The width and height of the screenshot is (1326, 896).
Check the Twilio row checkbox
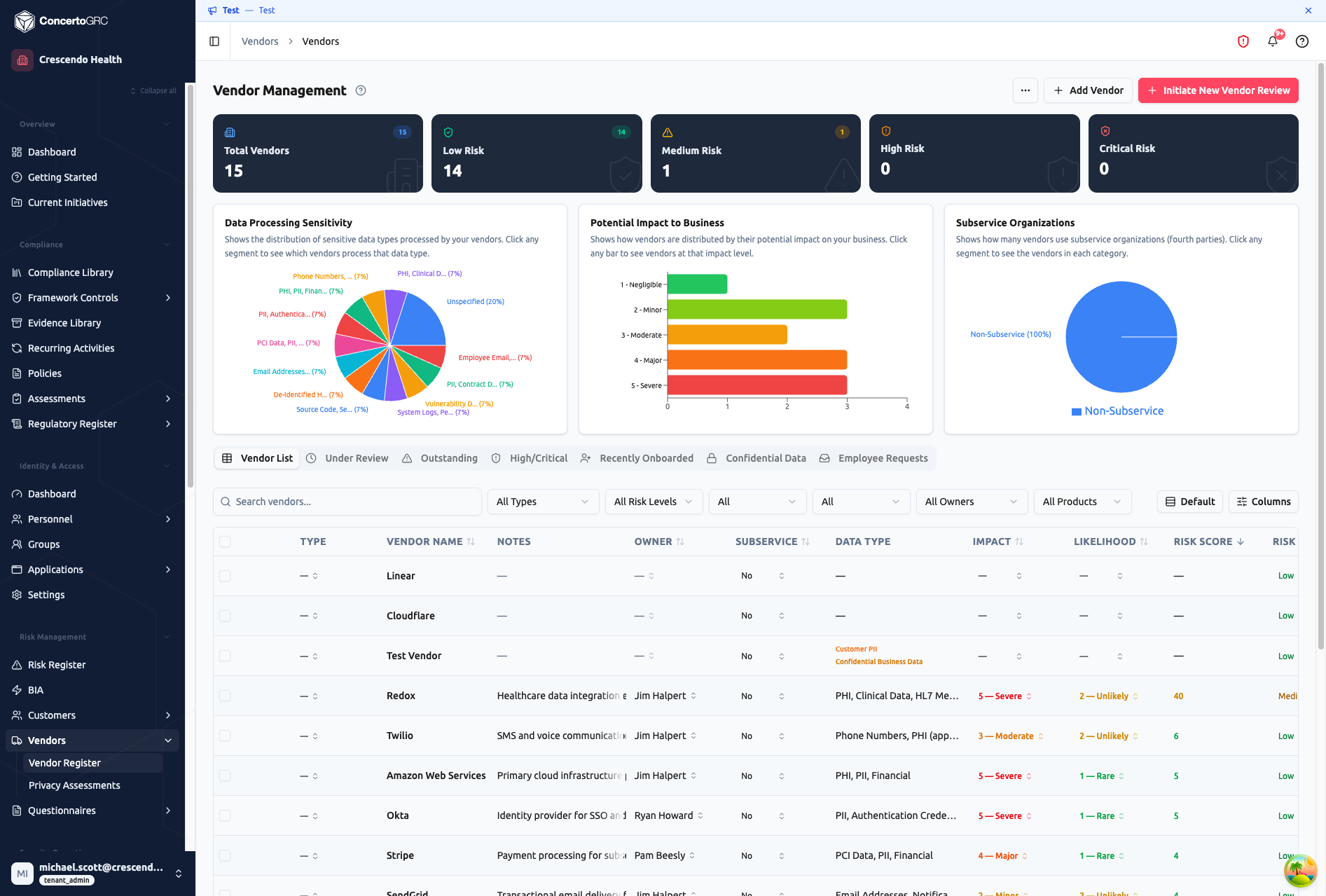coord(225,736)
